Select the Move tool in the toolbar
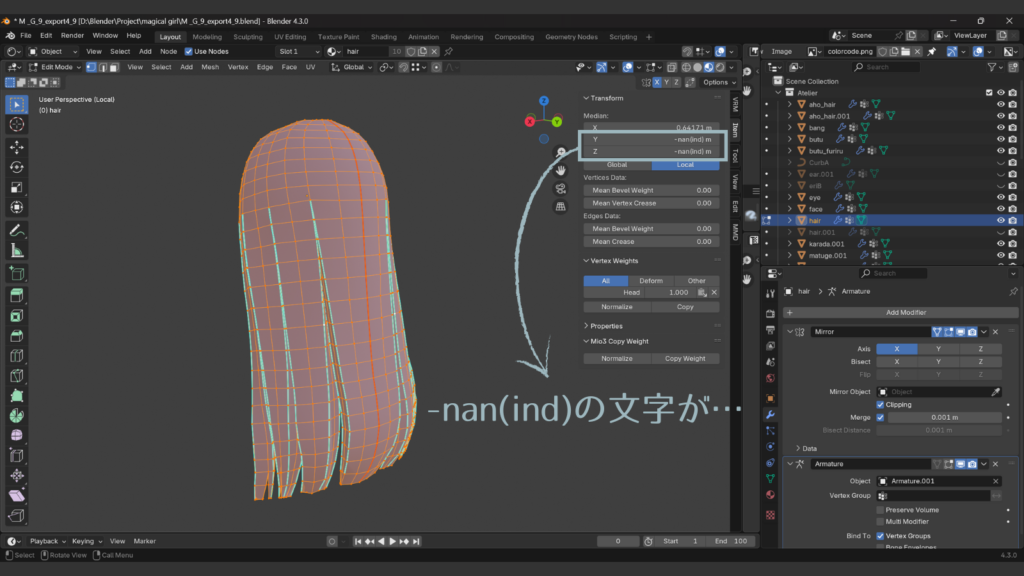Image resolution: width=1024 pixels, height=576 pixels. (x=17, y=146)
